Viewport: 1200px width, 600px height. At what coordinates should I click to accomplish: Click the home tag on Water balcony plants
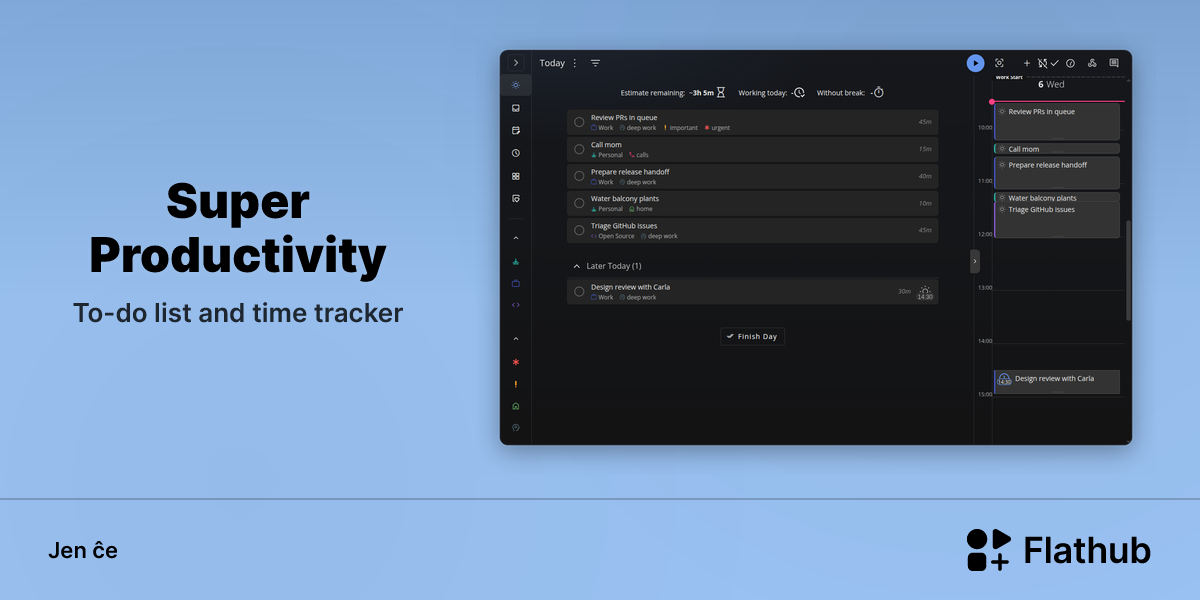coord(640,209)
